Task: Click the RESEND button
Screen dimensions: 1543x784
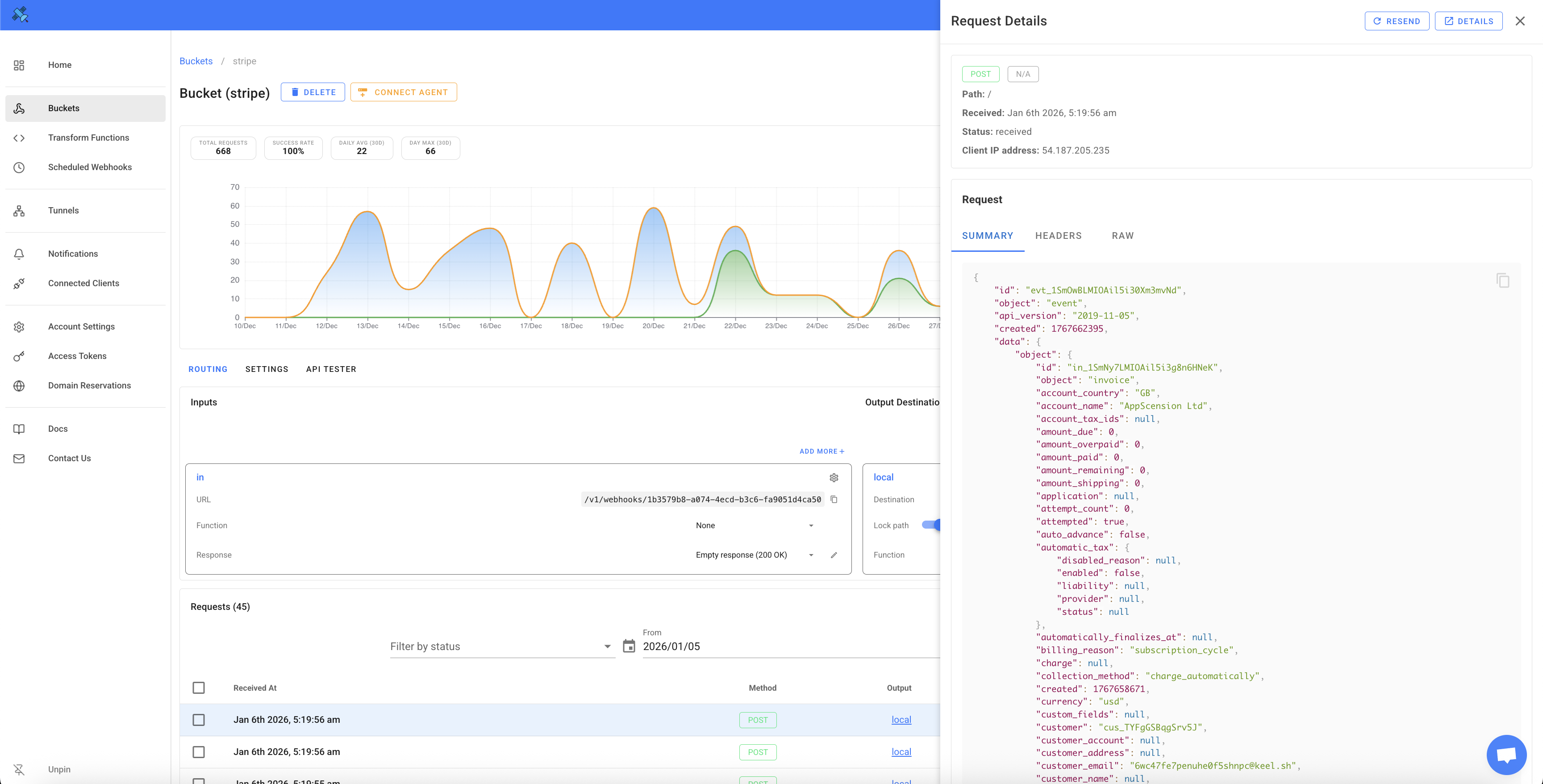Action: click(x=1397, y=21)
